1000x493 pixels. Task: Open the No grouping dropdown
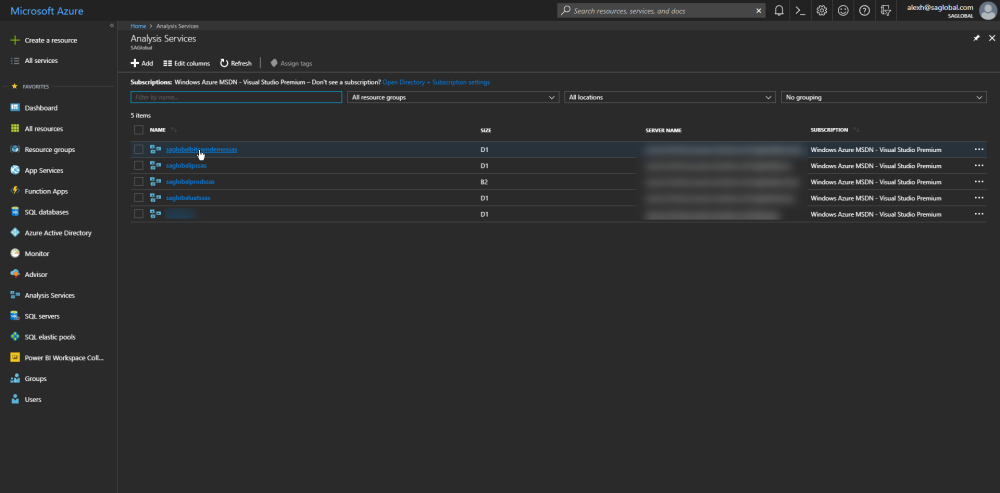pyautogui.click(x=884, y=98)
